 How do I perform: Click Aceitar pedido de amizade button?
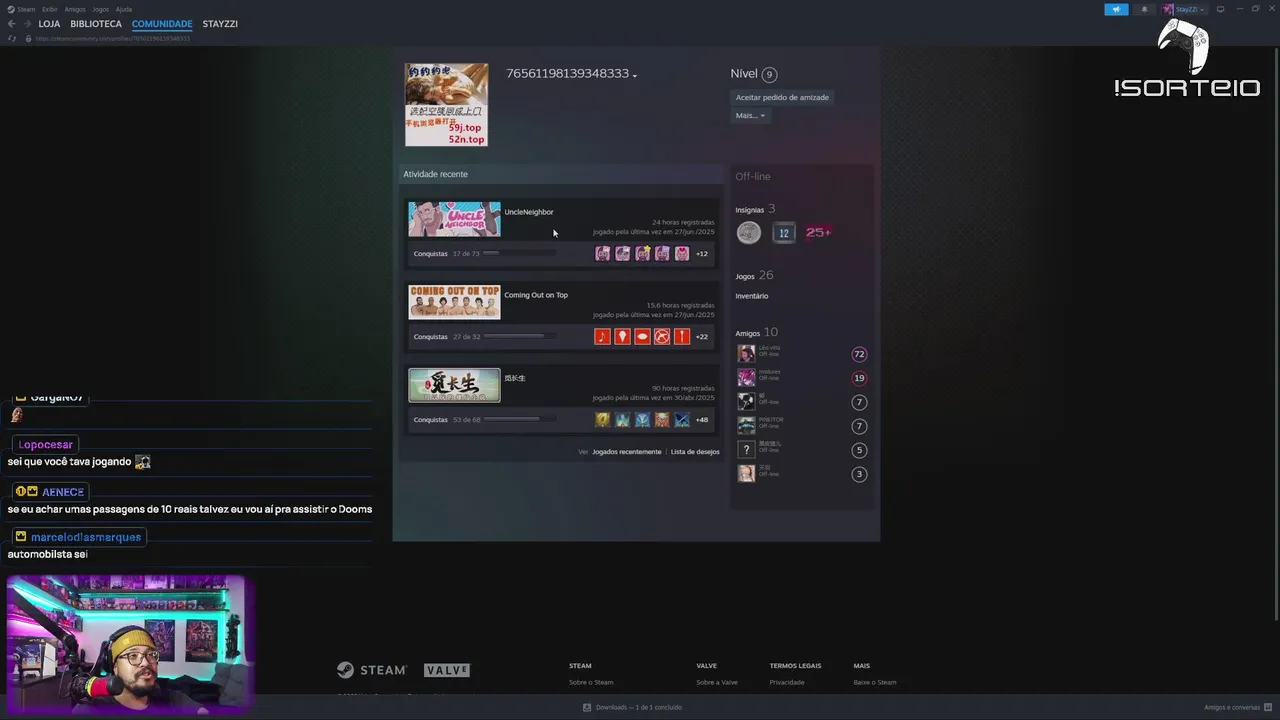(x=782, y=97)
